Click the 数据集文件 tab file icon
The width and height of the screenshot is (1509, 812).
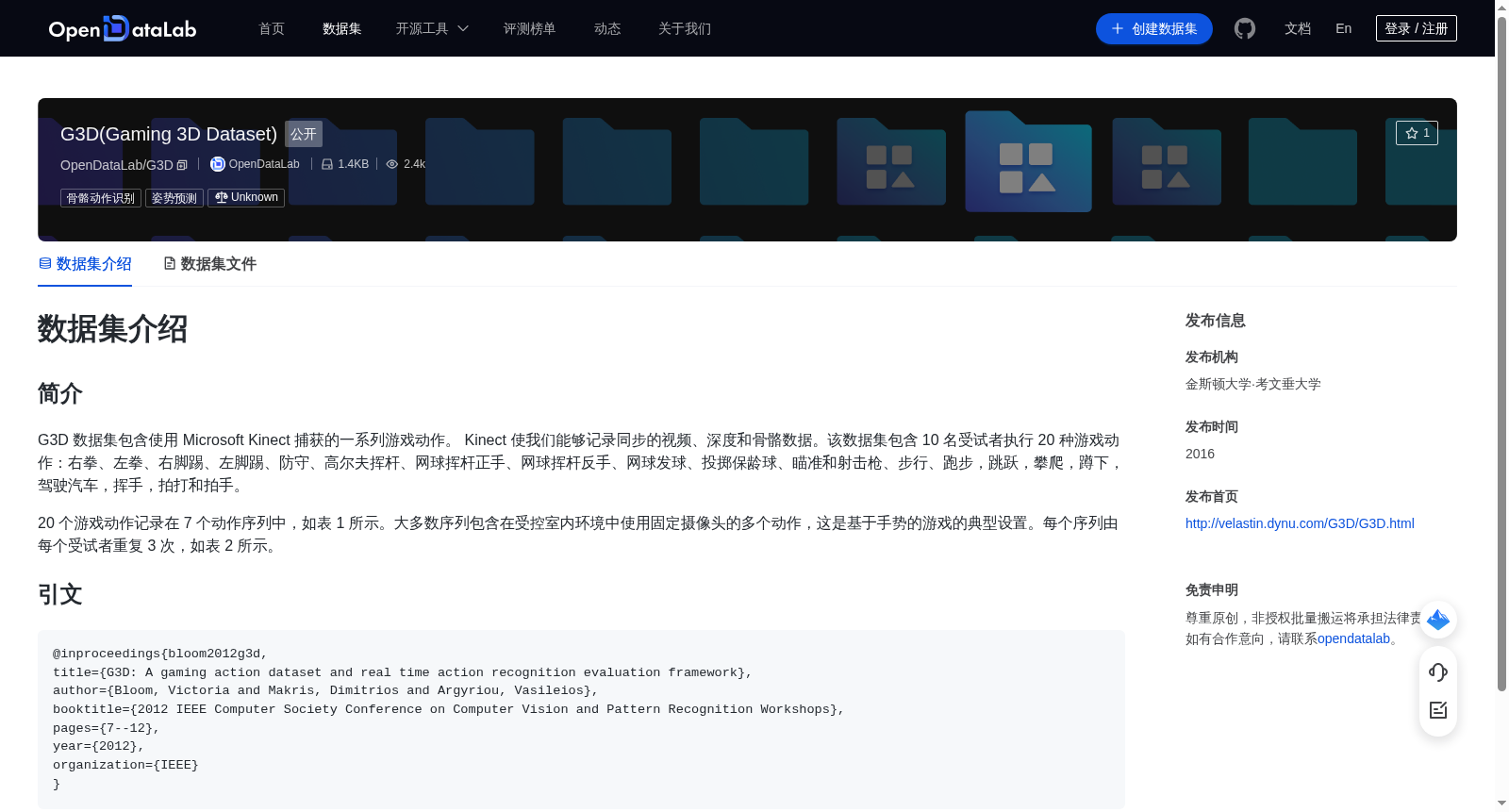coord(170,264)
